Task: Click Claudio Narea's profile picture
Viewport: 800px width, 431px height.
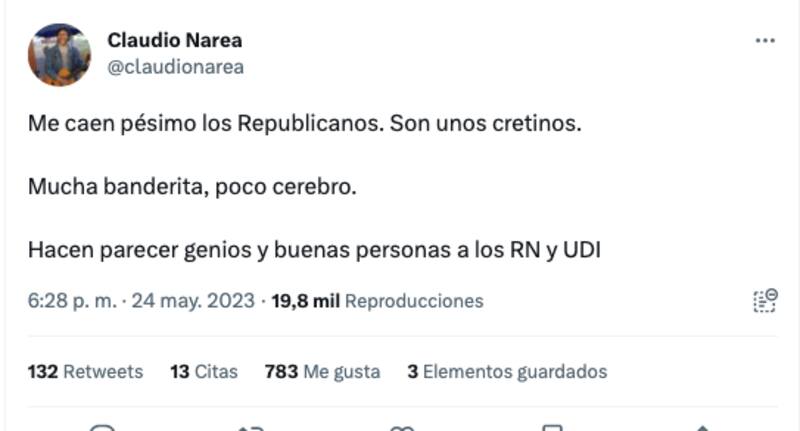Action: coord(59,55)
